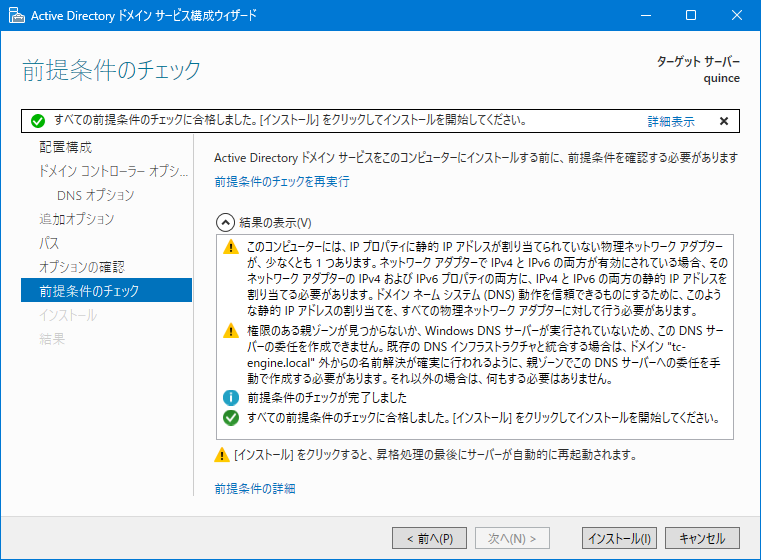Select 前提条件のチェック step
Image resolution: width=761 pixels, height=560 pixels.
106,290
